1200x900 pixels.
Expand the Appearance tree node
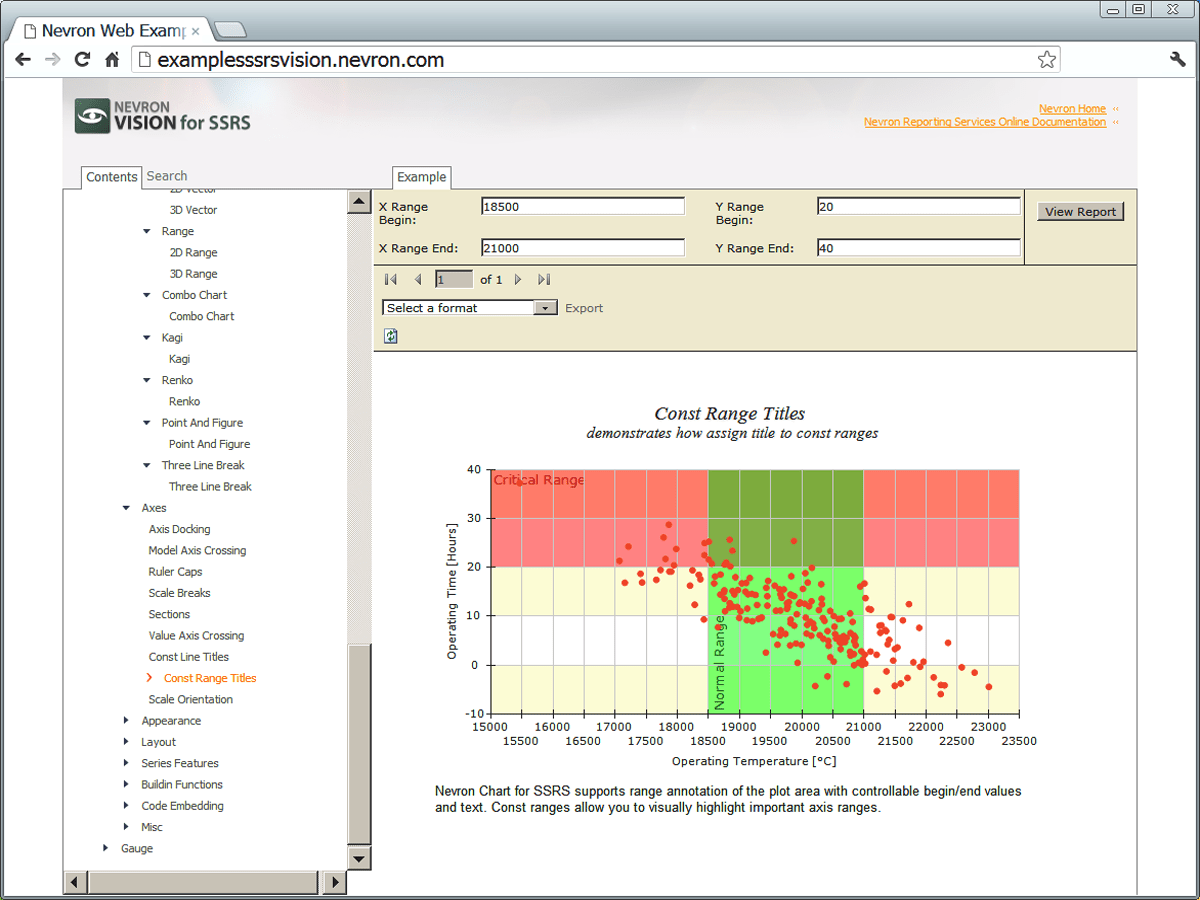(x=126, y=720)
